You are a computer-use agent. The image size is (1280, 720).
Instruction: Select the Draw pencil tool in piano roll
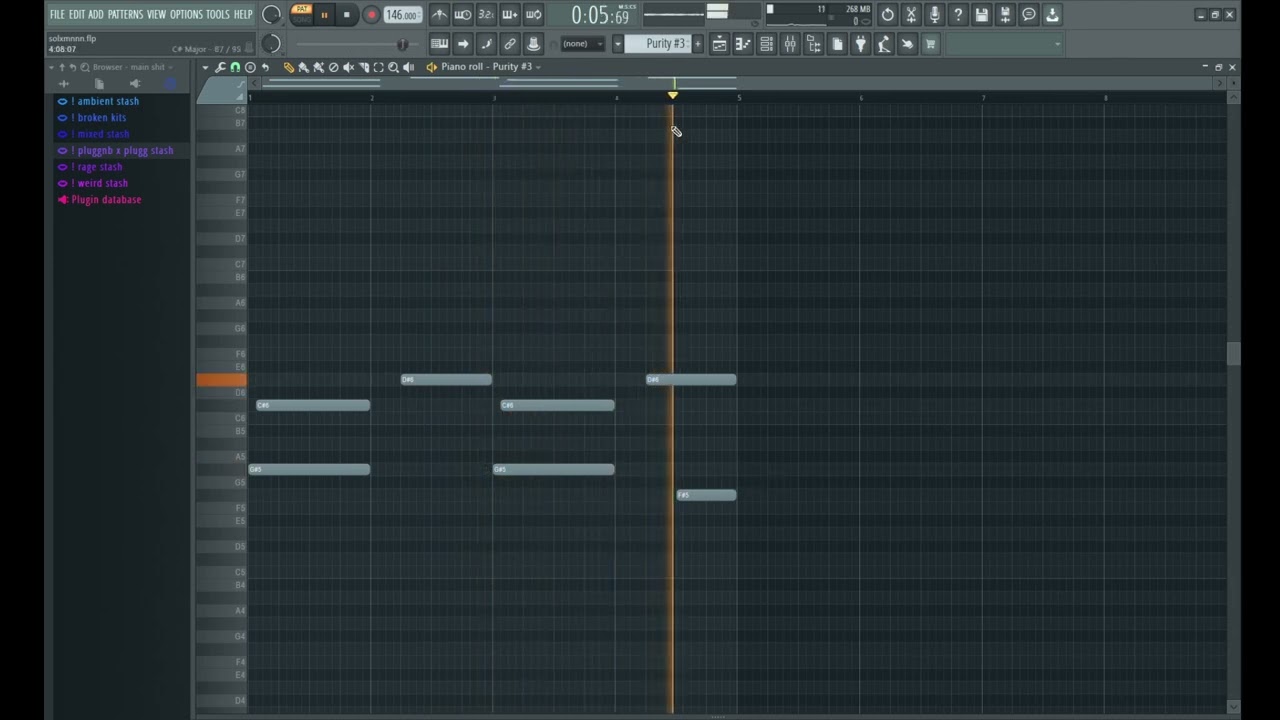(288, 67)
